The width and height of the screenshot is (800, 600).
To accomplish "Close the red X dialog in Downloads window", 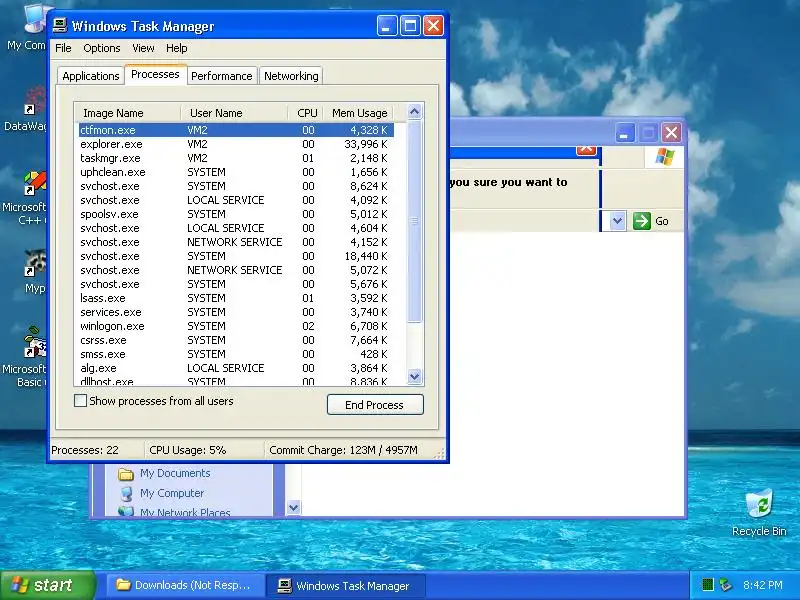I will [x=586, y=149].
